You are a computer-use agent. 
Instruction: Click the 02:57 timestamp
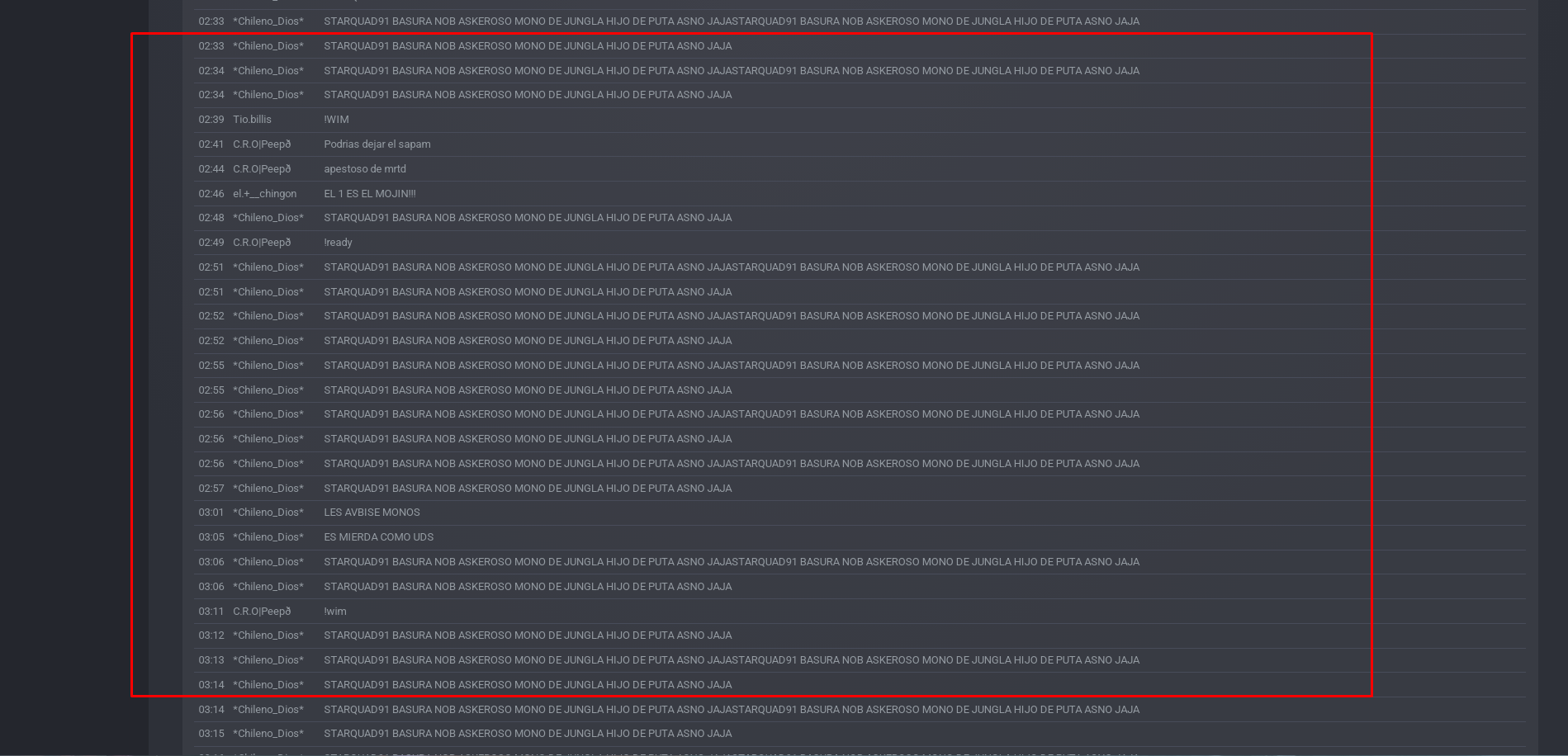coord(211,489)
